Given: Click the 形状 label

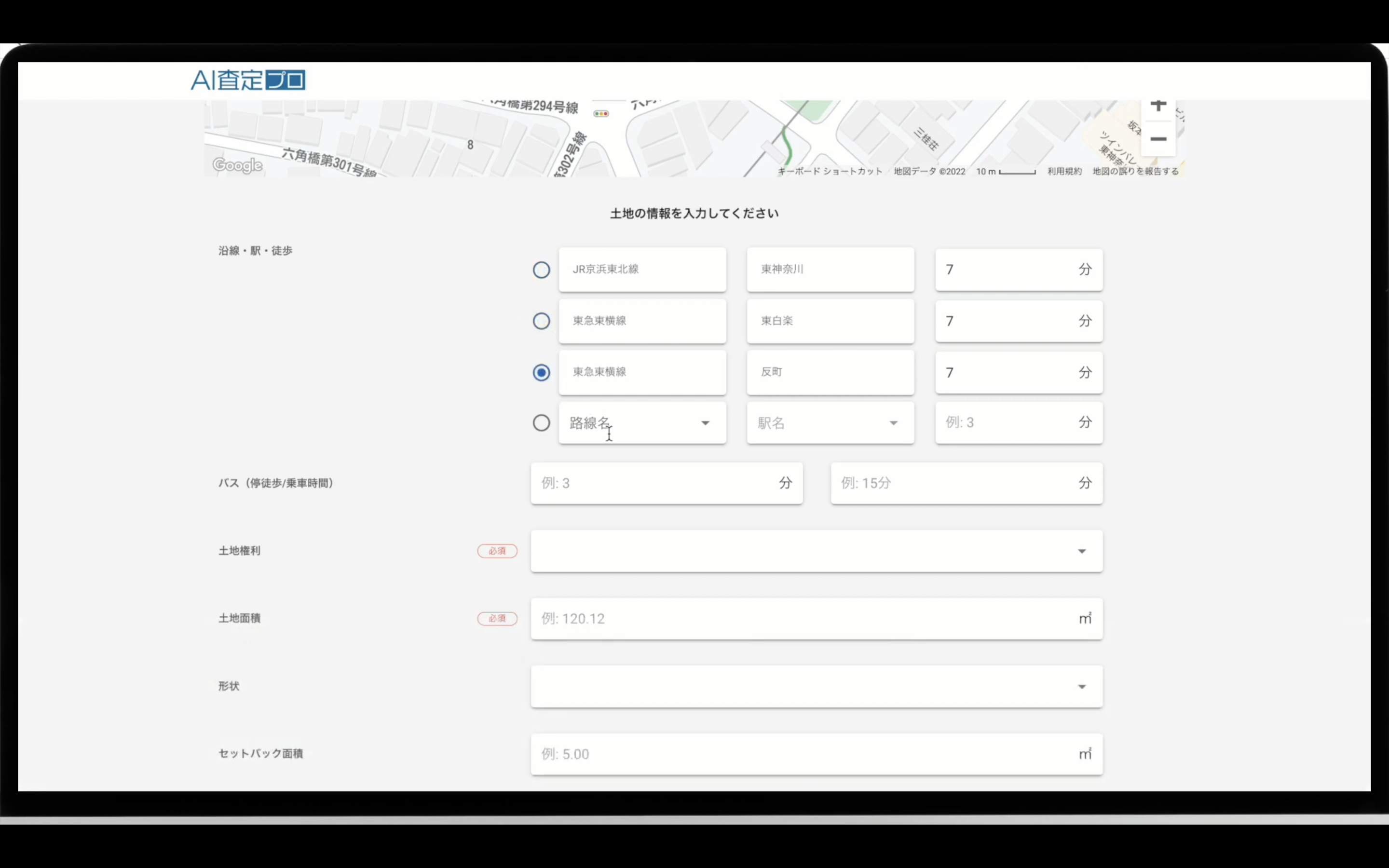Looking at the screenshot, I should point(229,686).
